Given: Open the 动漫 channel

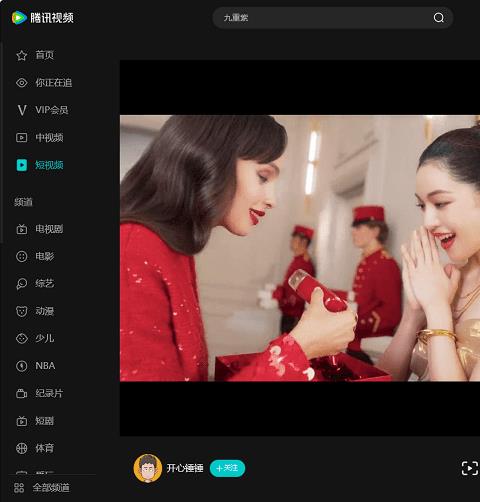Looking at the screenshot, I should [x=45, y=311].
